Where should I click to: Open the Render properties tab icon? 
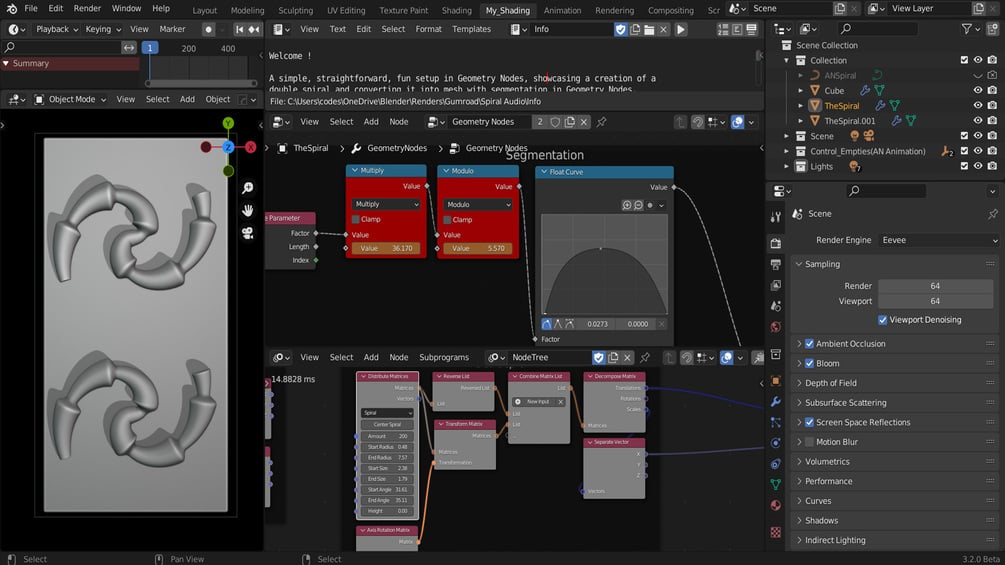click(x=776, y=243)
